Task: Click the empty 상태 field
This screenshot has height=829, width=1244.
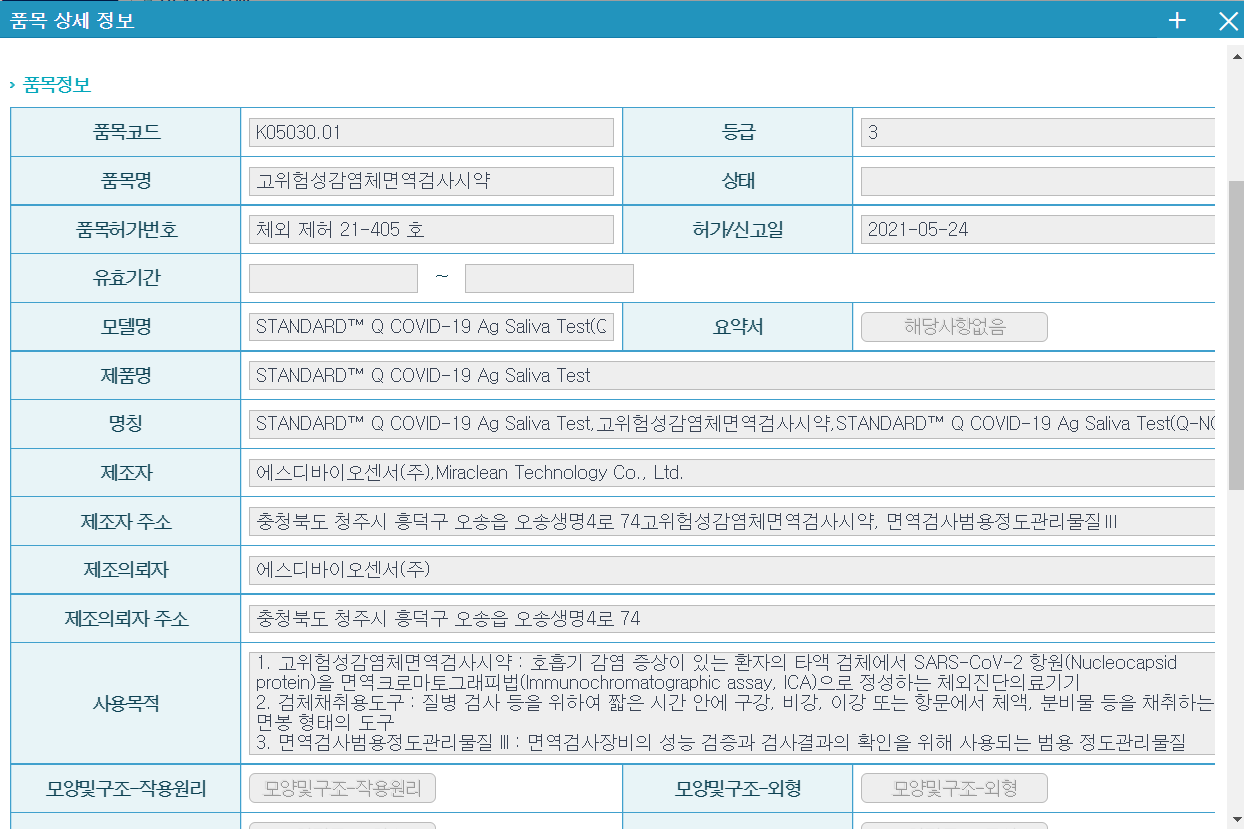Action: click(1038, 181)
